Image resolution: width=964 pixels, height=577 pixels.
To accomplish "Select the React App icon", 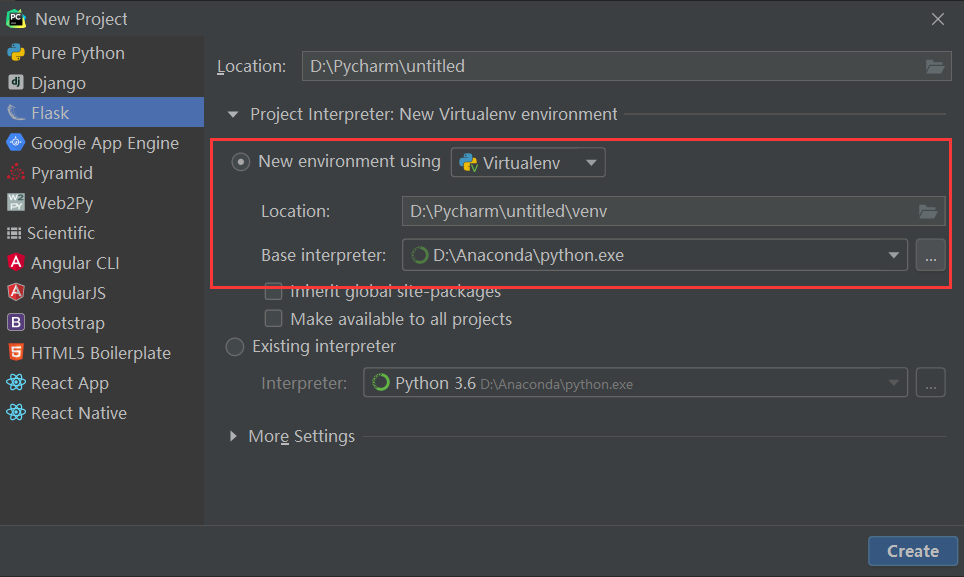I will [x=16, y=382].
